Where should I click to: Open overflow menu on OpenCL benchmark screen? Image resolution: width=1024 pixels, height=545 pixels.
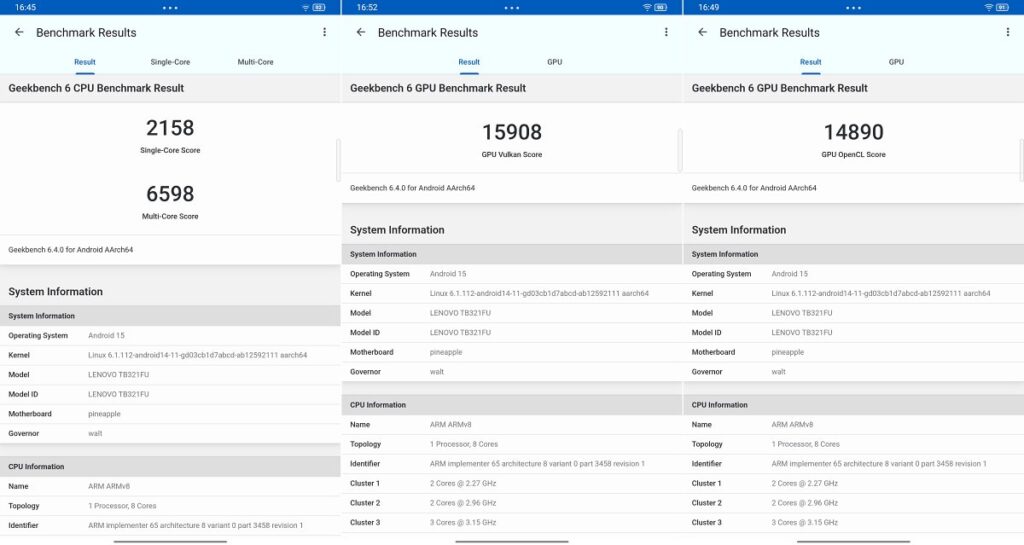tap(1008, 32)
